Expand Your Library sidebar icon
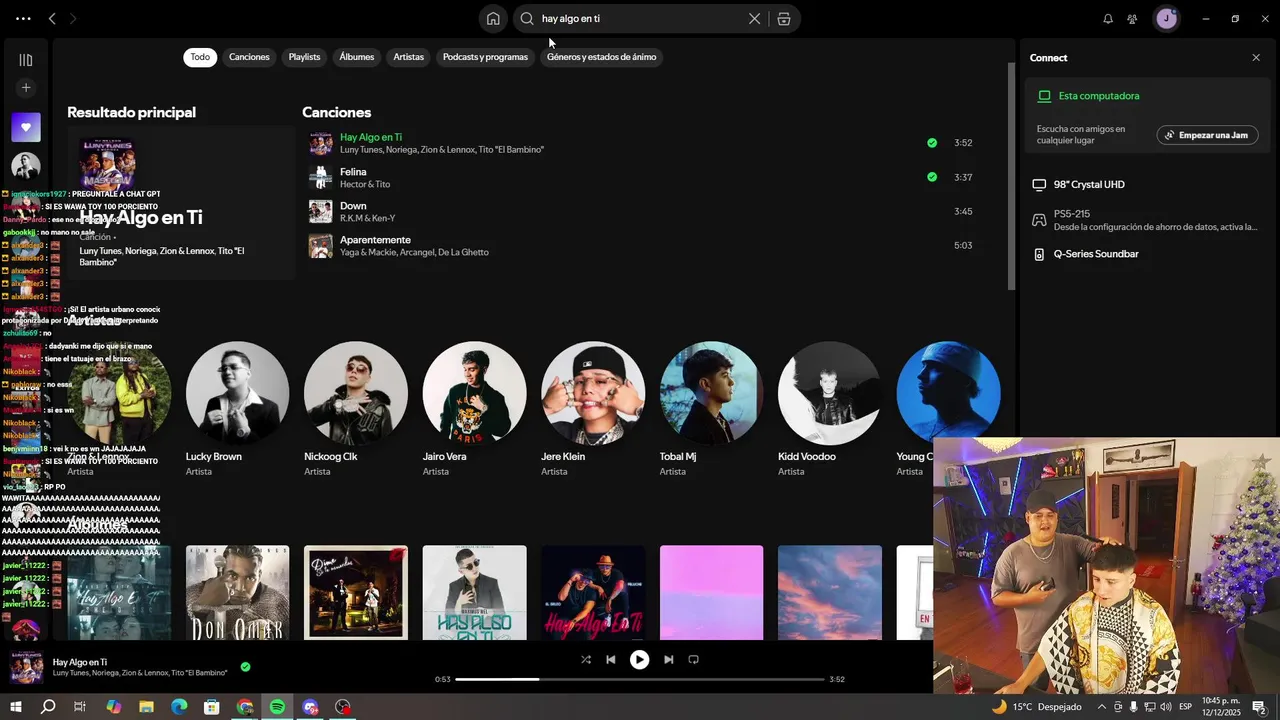The image size is (1280, 720). pos(26,60)
